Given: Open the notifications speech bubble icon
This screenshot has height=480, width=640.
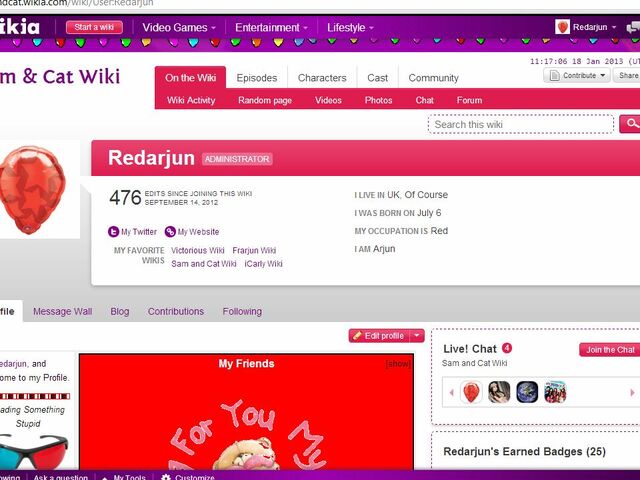Looking at the screenshot, I should (633, 27).
